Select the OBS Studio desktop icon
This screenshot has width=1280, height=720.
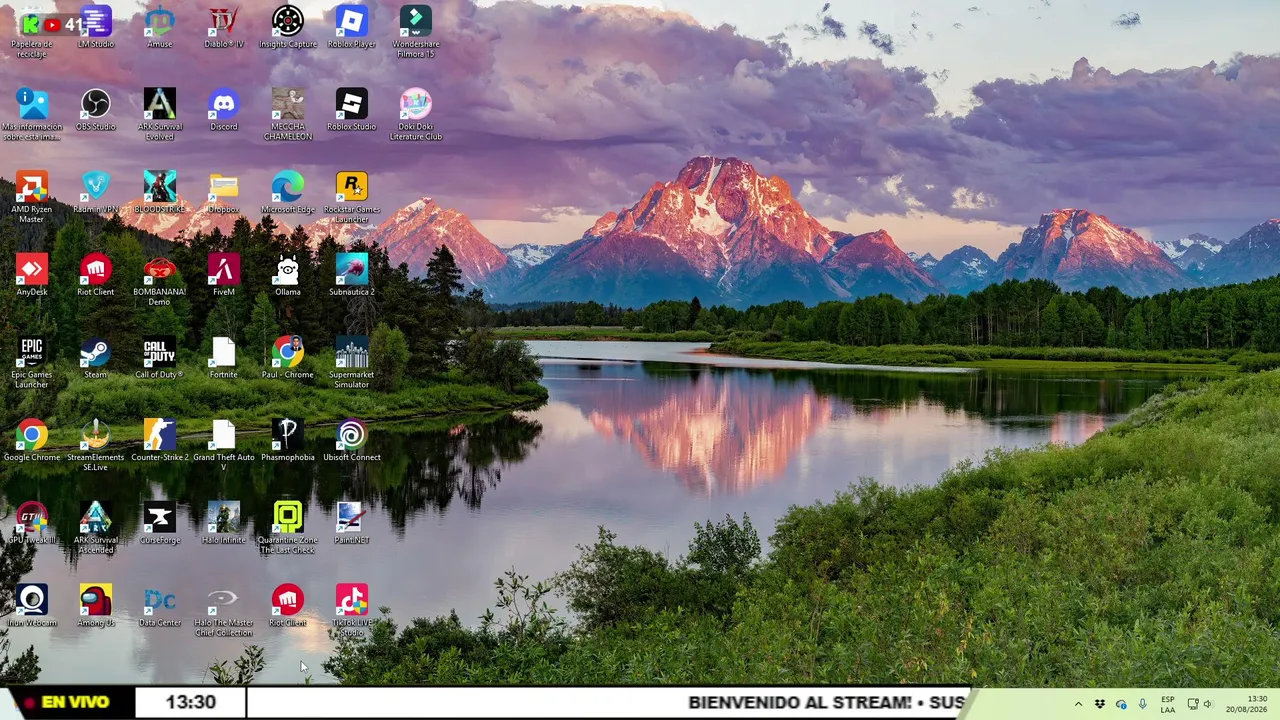pyautogui.click(x=96, y=110)
